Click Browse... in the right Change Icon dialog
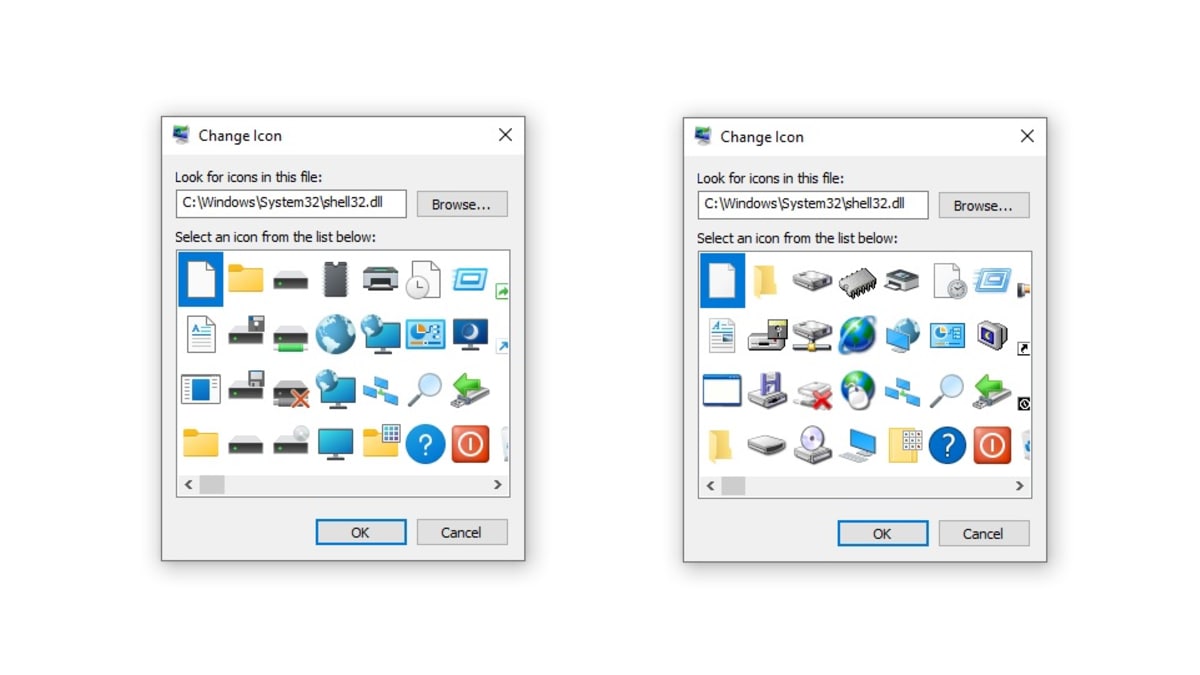 (x=983, y=206)
